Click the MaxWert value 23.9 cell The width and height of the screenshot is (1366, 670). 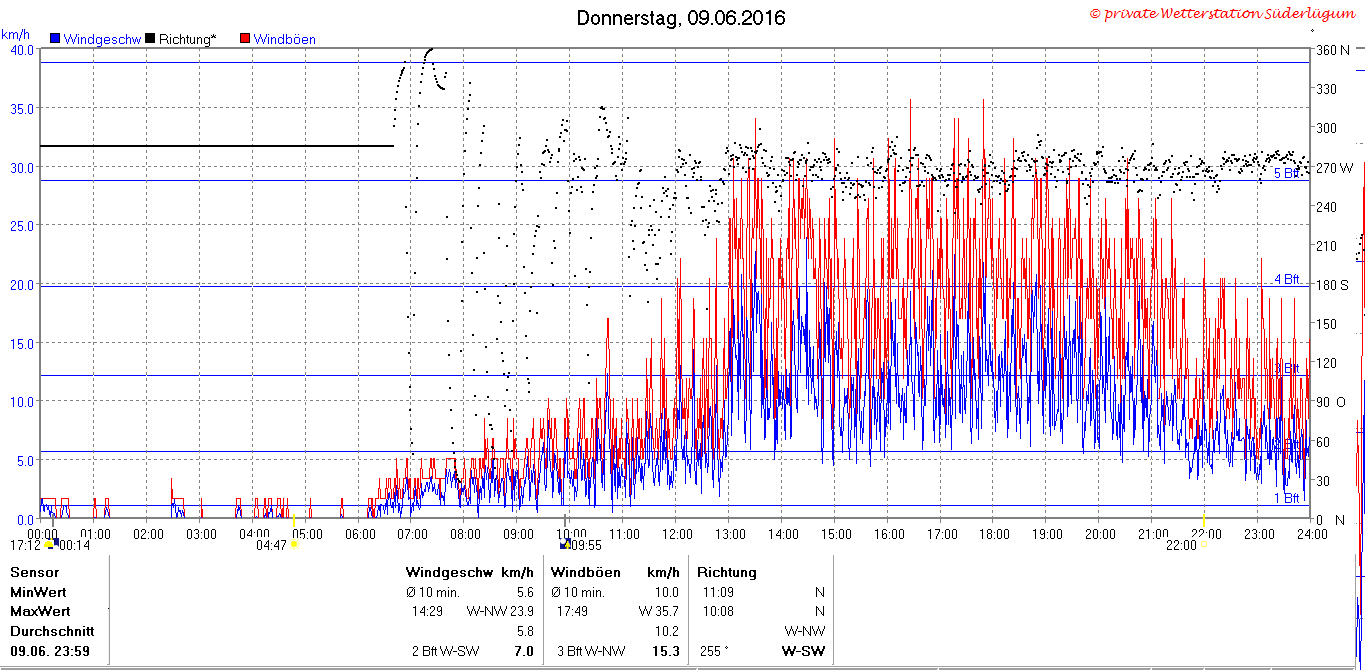[522, 611]
